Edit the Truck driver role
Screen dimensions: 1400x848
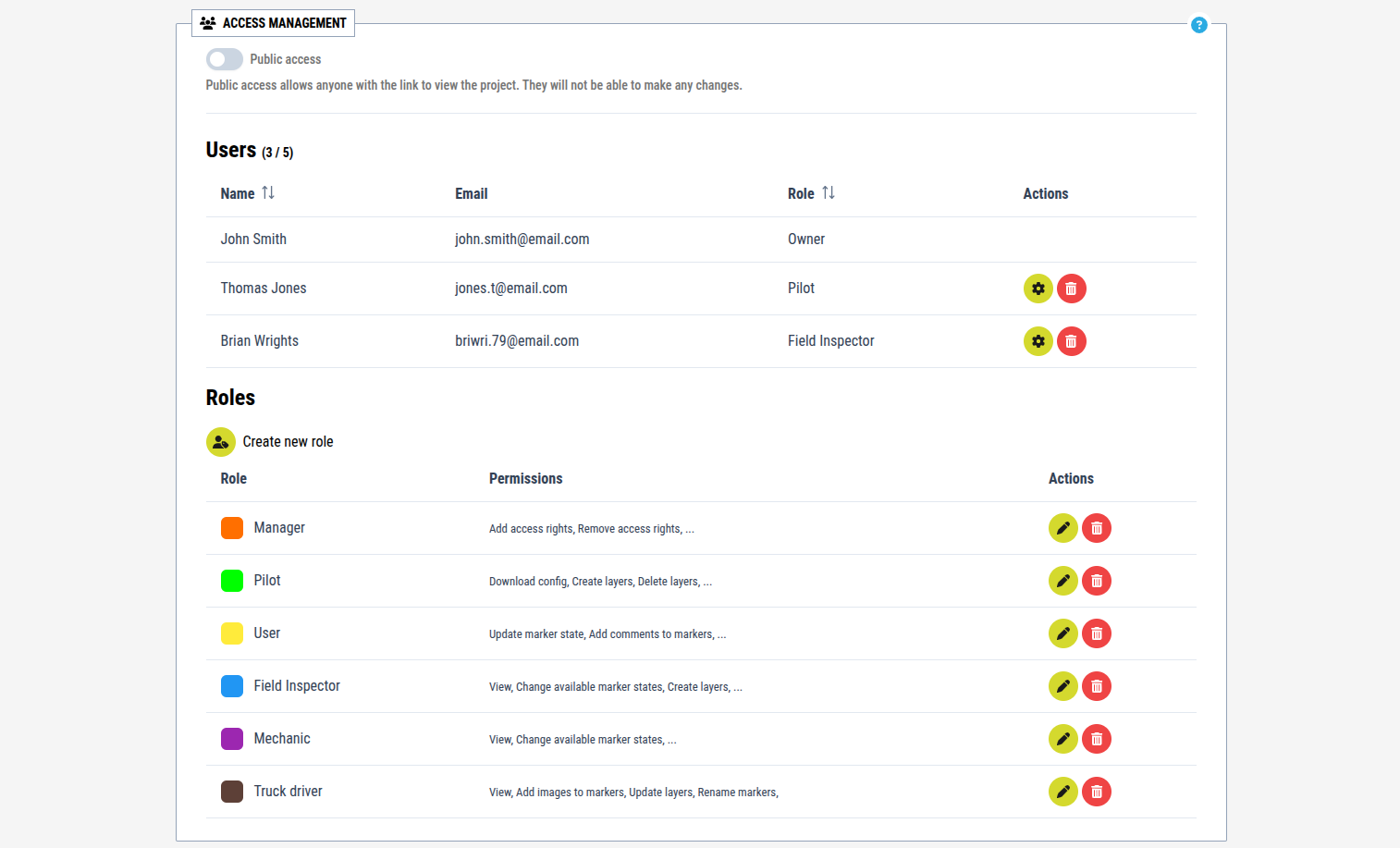pos(1063,792)
